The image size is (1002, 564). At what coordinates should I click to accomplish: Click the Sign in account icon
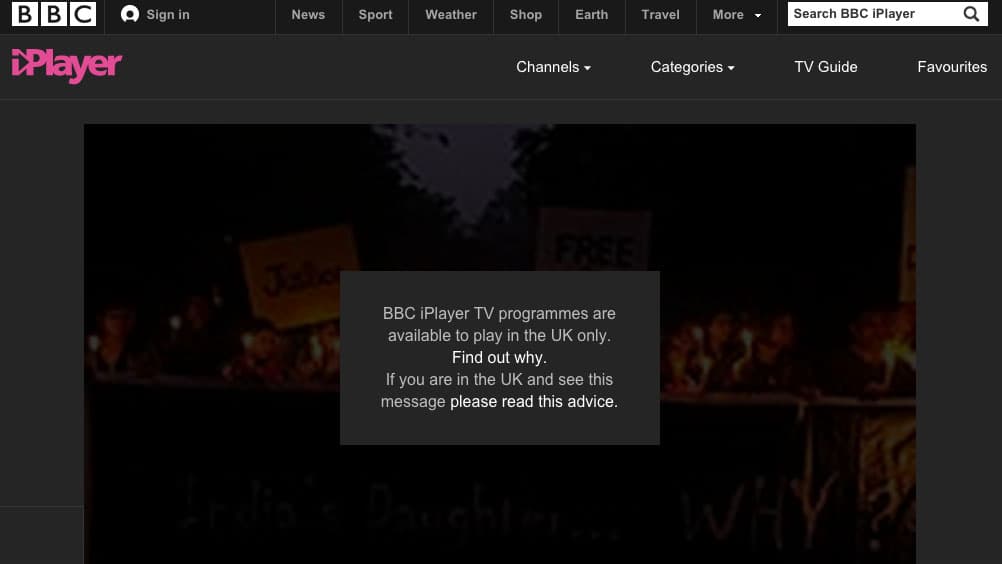(130, 14)
